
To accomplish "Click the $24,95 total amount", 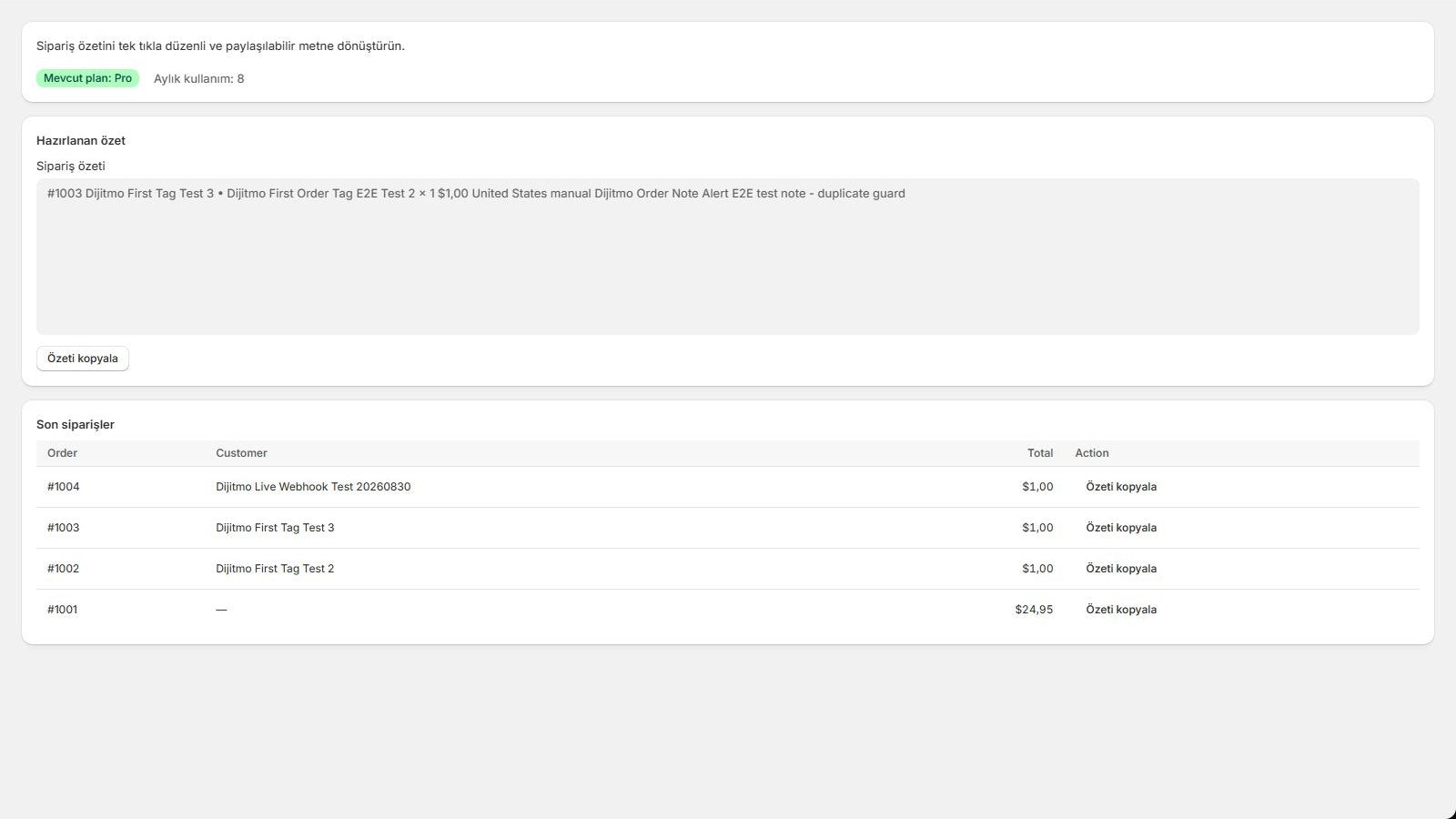I will 1034,610.
